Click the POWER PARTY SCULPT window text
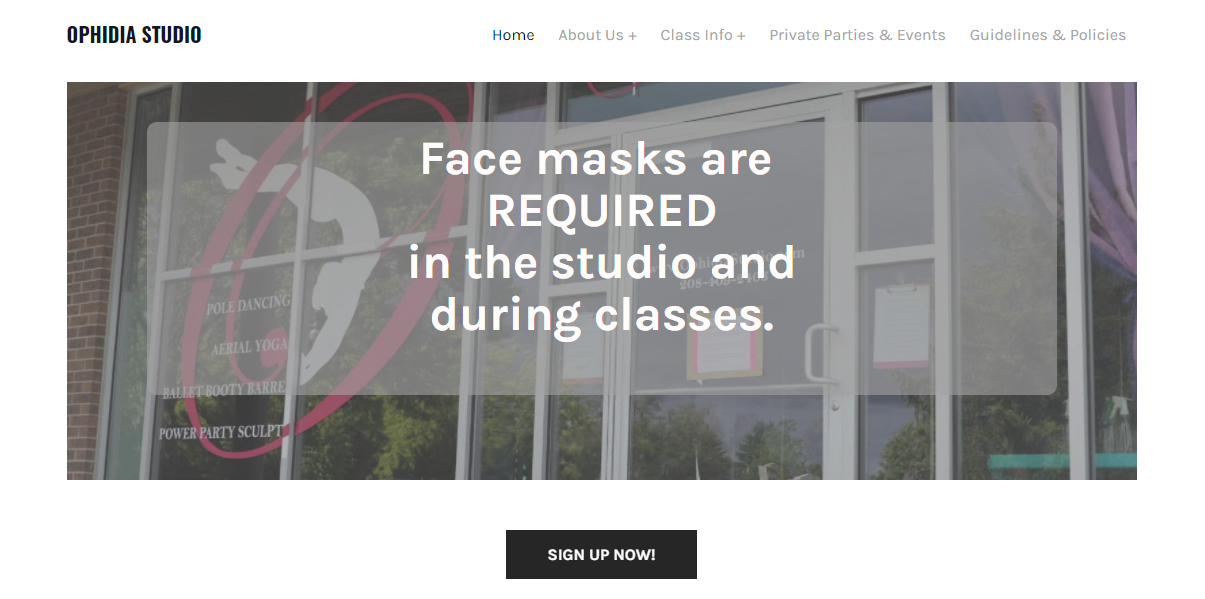Image resolution: width=1205 pixels, height=599 pixels. [x=222, y=433]
